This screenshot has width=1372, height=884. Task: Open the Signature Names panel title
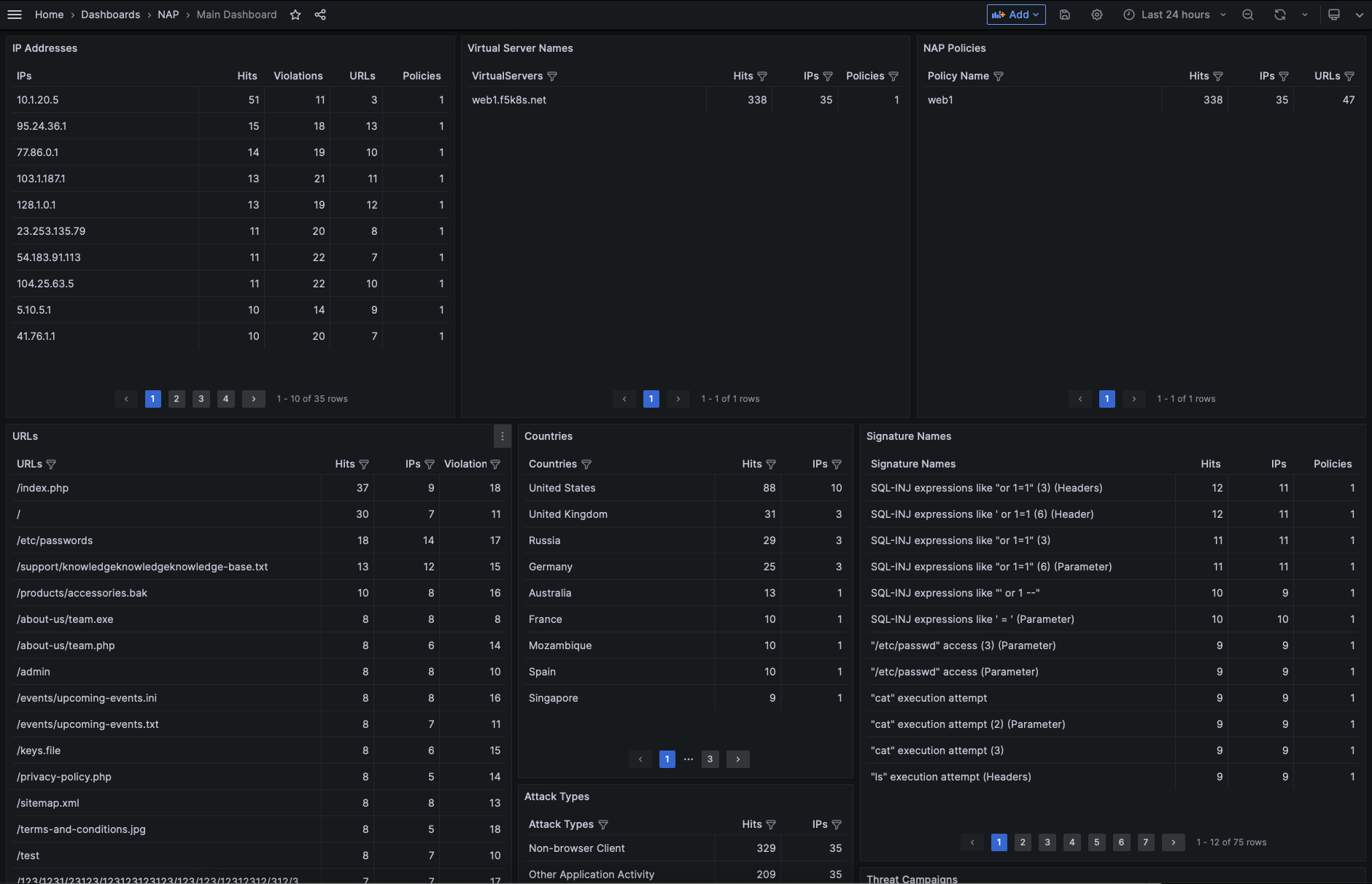tap(909, 436)
